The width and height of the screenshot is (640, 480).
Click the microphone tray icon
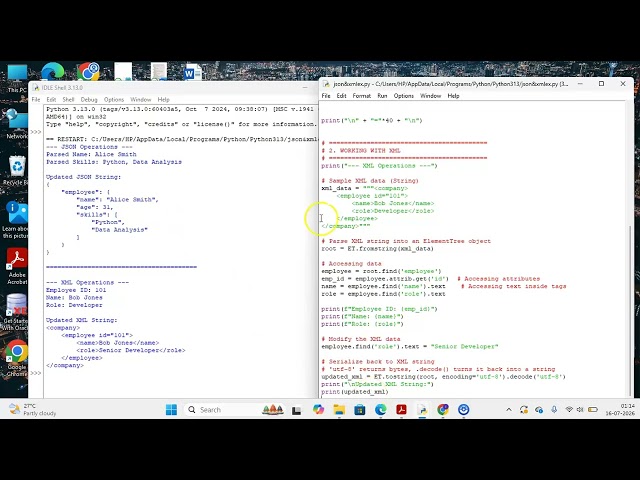(x=554, y=409)
